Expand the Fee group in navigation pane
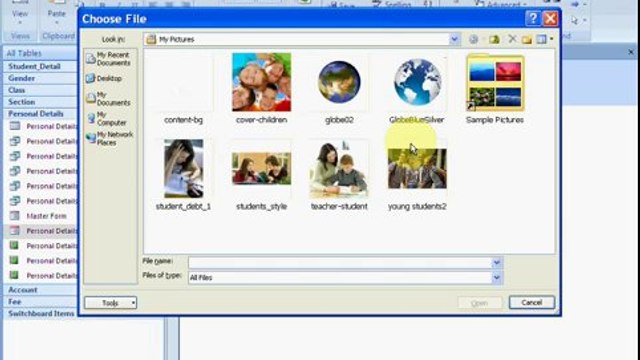Viewport: 640px width, 360px height. click(40, 302)
